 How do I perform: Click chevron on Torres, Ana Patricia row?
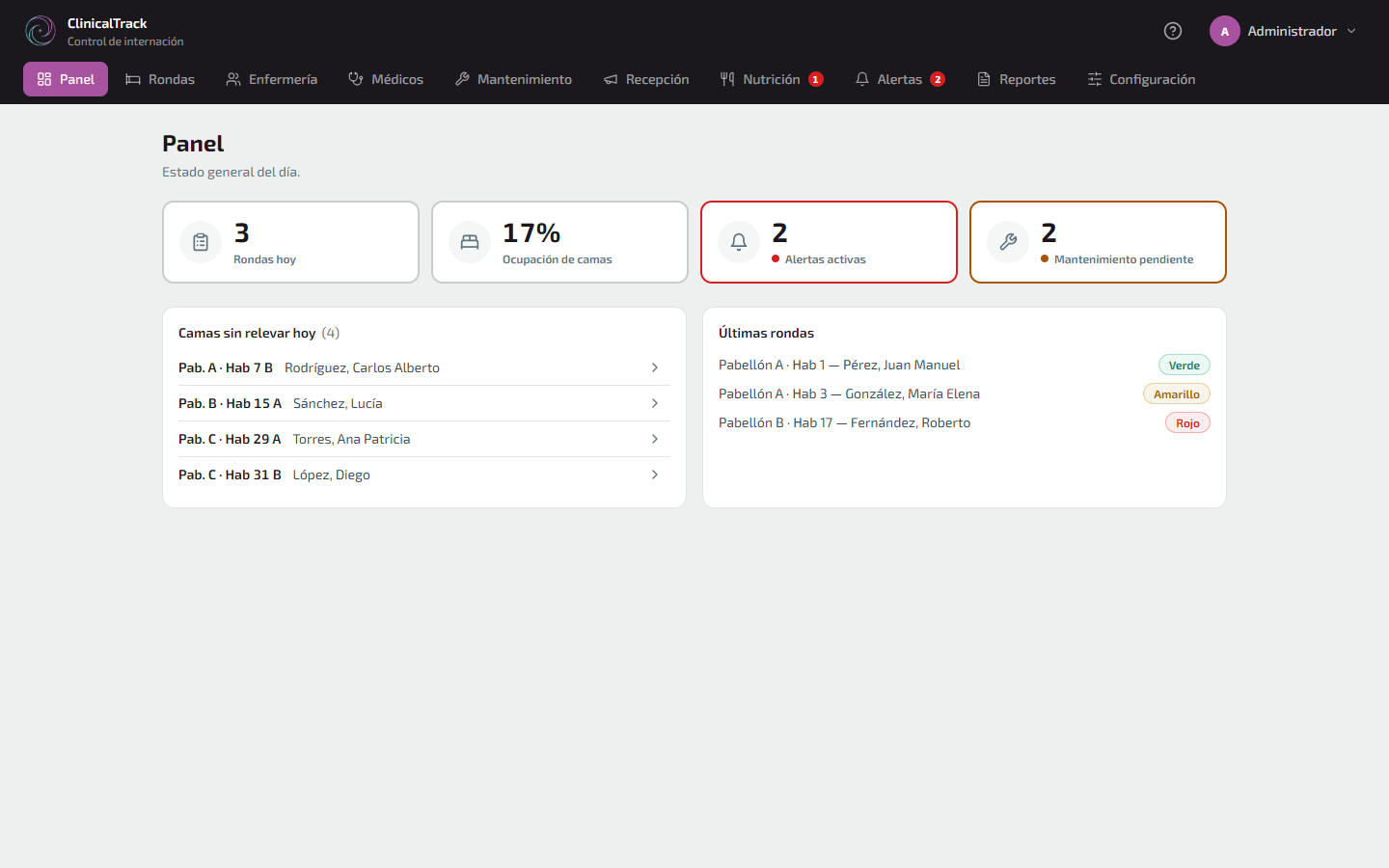click(655, 439)
